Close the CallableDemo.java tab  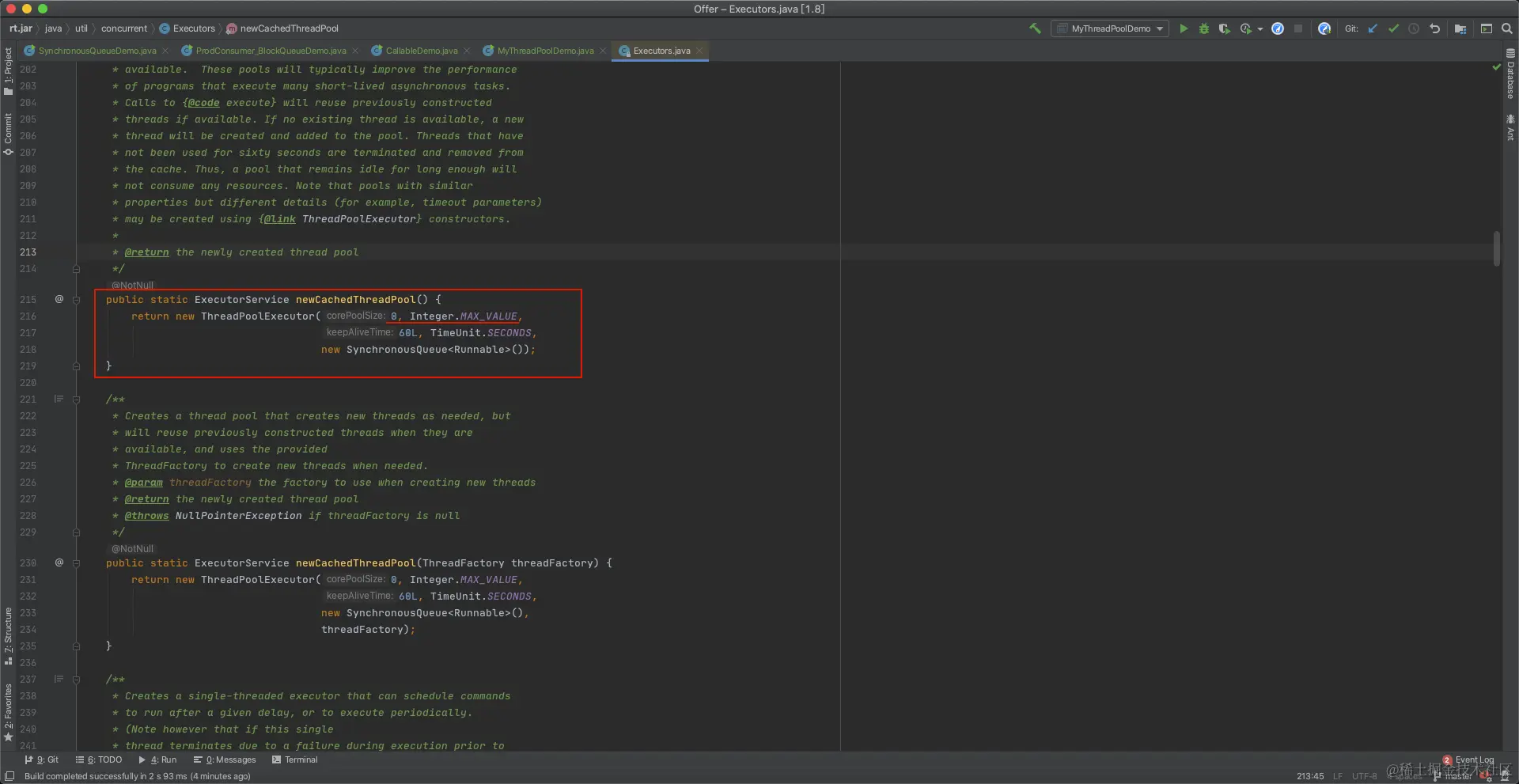[467, 51]
